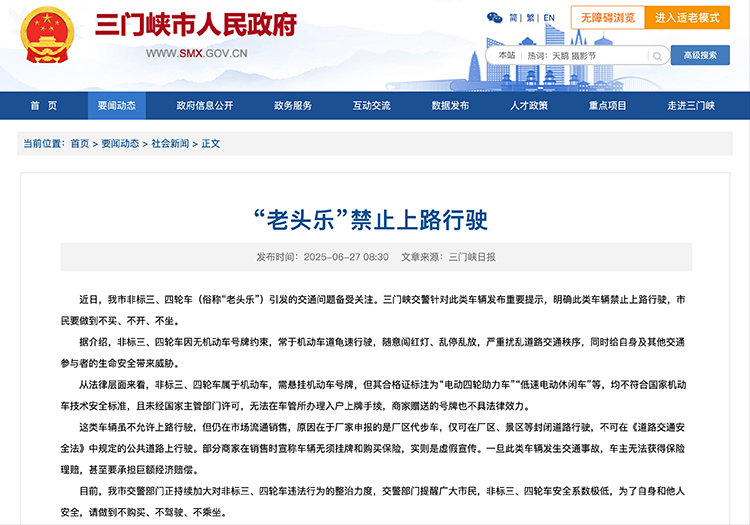Viewport: 750px width, 525px height.
Task: Click 社会新闻 breadcrumb link
Action: pyautogui.click(x=170, y=143)
